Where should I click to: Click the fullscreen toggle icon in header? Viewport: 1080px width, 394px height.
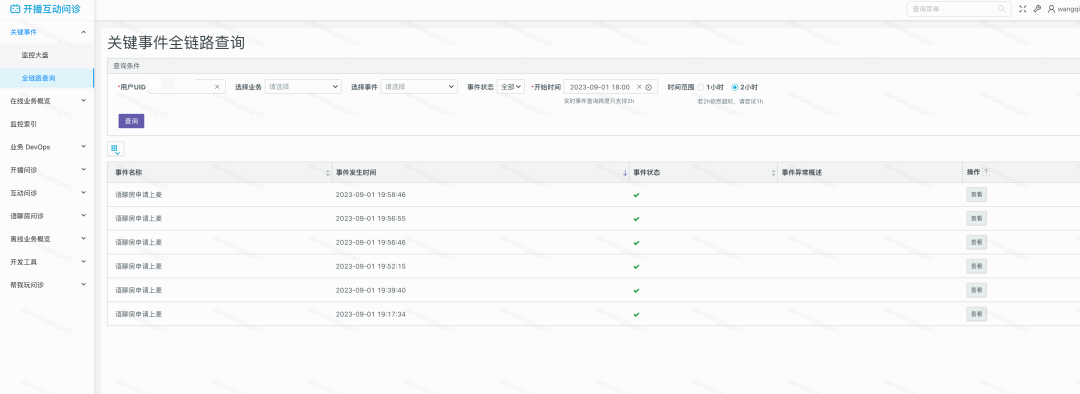1023,9
